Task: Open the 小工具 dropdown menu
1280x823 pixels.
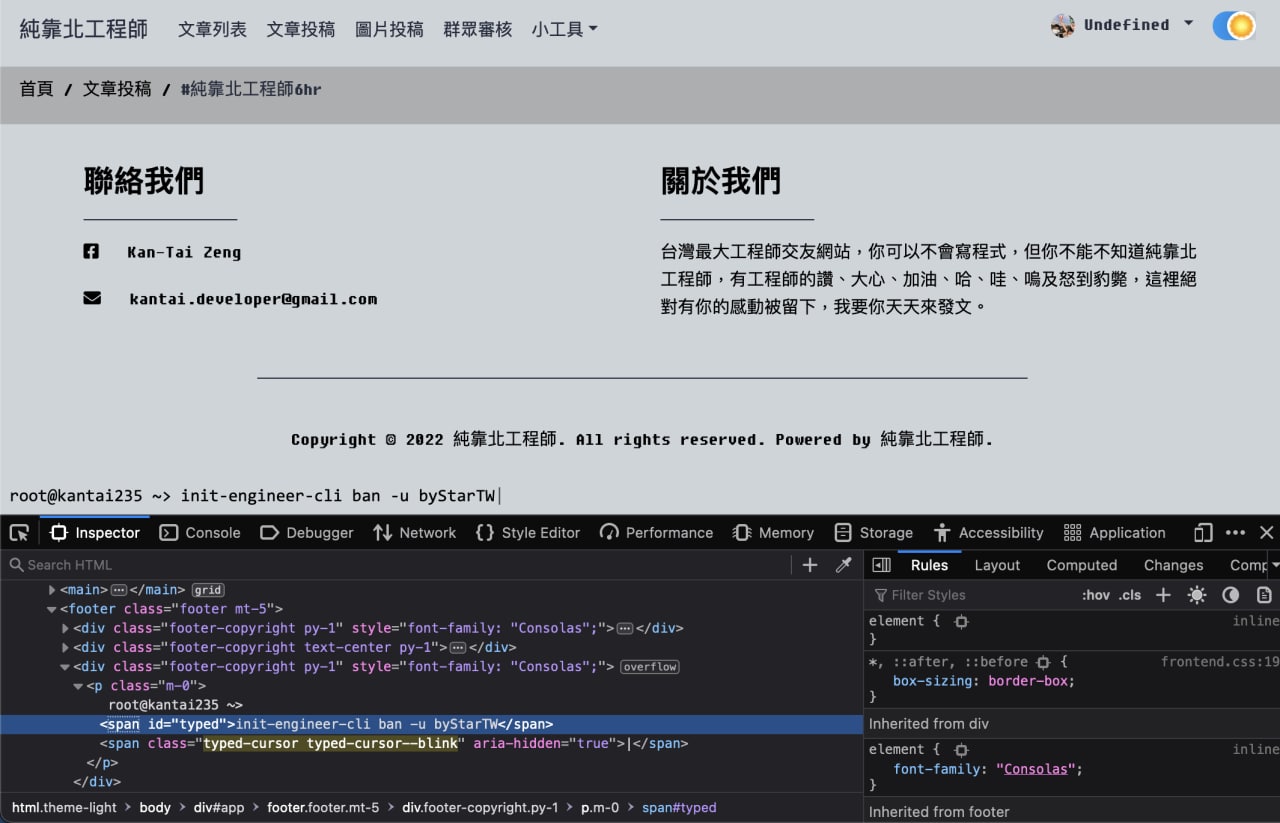Action: 565,29
